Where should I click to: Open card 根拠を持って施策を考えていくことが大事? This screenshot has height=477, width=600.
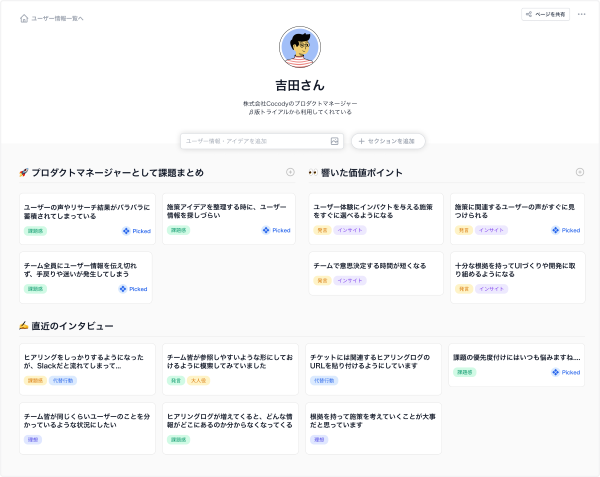pyautogui.click(x=373, y=428)
